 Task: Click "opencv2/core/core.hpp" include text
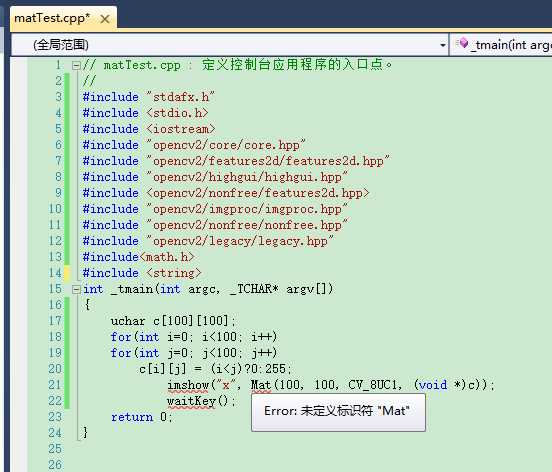pos(226,145)
